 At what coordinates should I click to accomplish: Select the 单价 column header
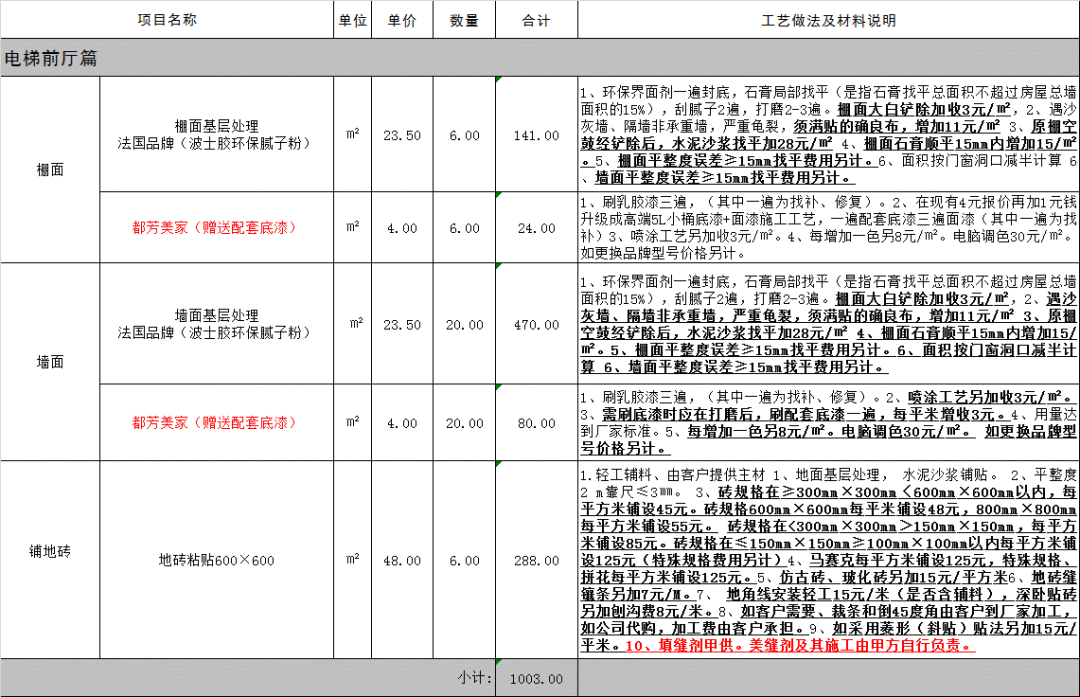(x=402, y=20)
